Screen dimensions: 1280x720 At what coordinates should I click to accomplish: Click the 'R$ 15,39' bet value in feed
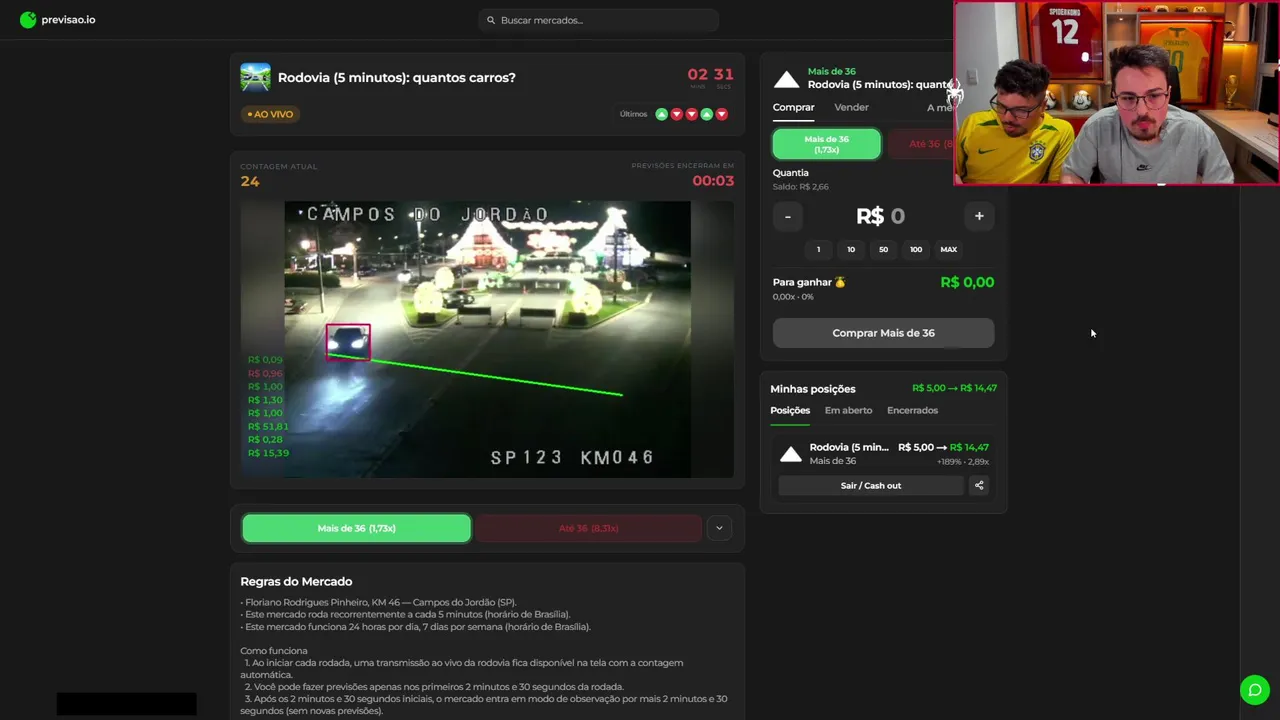click(x=268, y=453)
